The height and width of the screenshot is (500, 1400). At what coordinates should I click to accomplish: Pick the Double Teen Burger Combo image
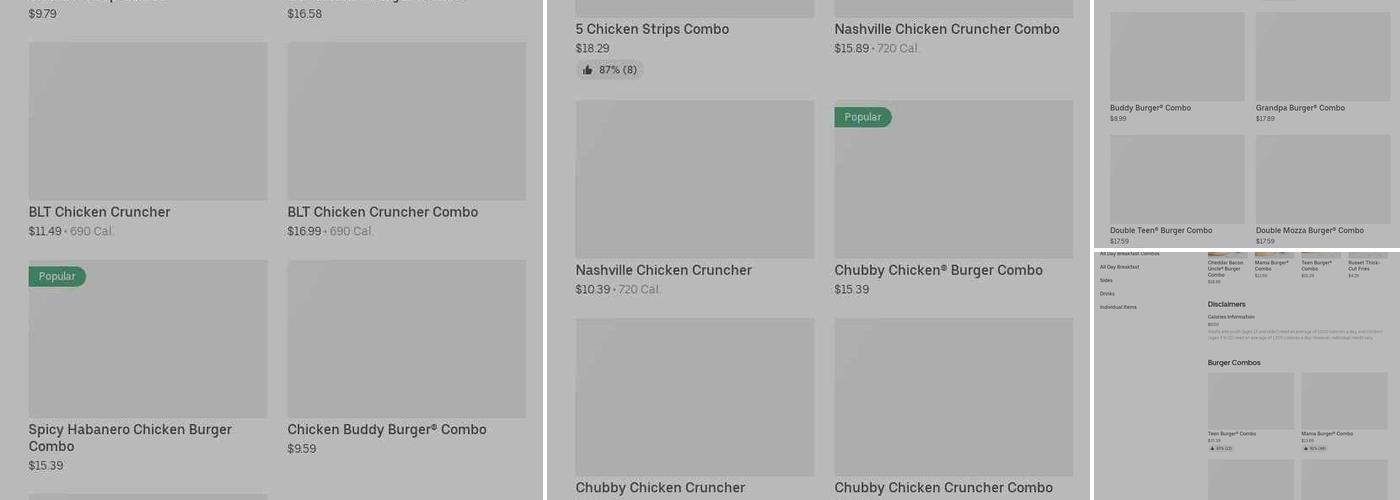pos(1177,179)
